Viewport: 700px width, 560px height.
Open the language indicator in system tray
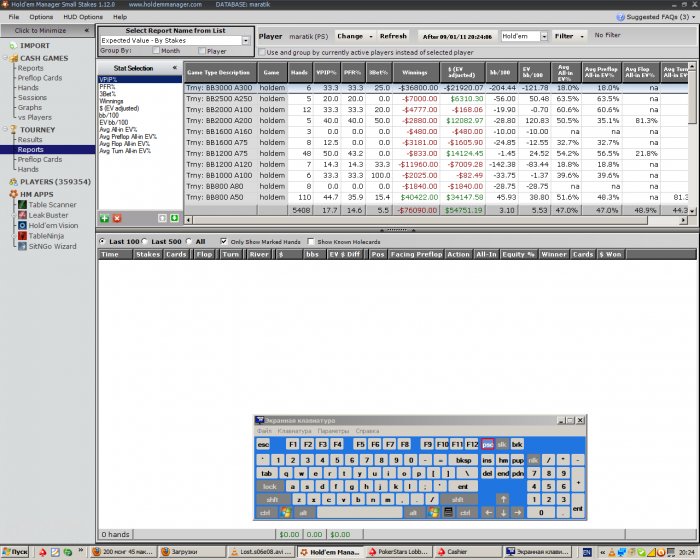(x=587, y=552)
